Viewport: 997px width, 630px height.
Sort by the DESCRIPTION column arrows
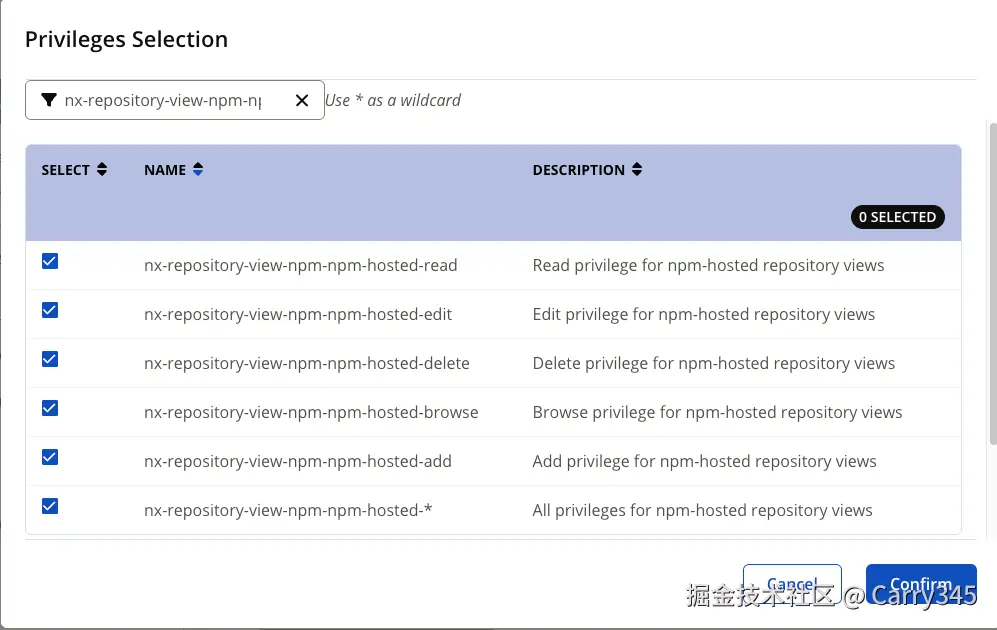(x=637, y=170)
